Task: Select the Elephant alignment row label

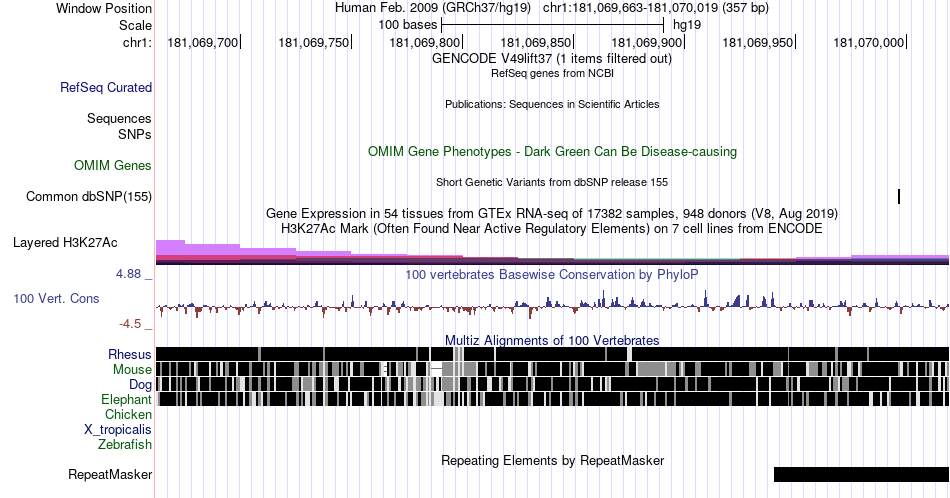Action: (x=126, y=399)
